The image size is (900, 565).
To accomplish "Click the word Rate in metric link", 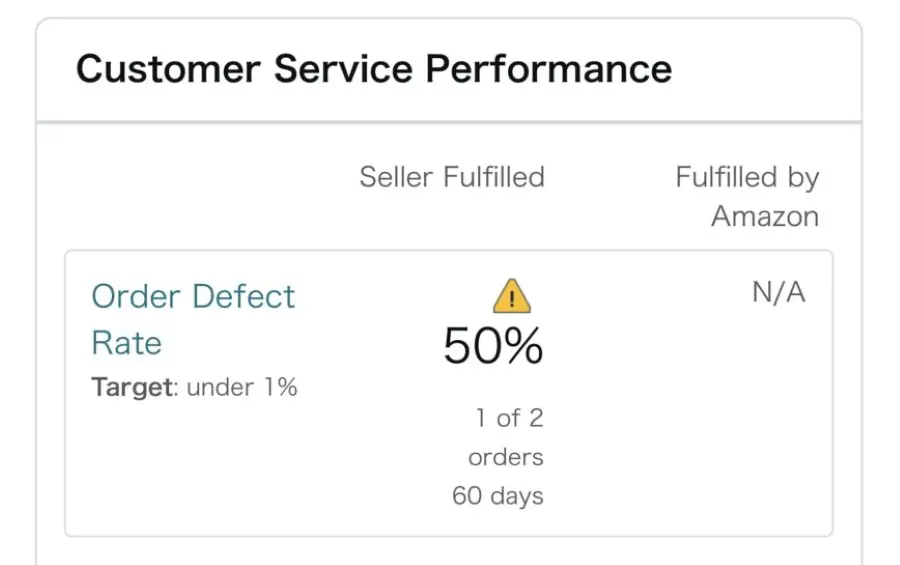I will click(x=127, y=343).
